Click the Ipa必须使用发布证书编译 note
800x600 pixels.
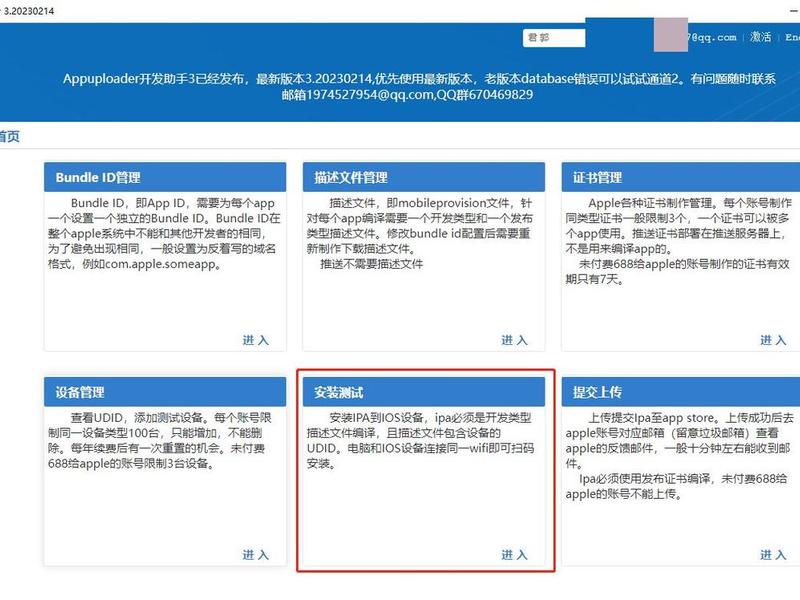point(677,486)
